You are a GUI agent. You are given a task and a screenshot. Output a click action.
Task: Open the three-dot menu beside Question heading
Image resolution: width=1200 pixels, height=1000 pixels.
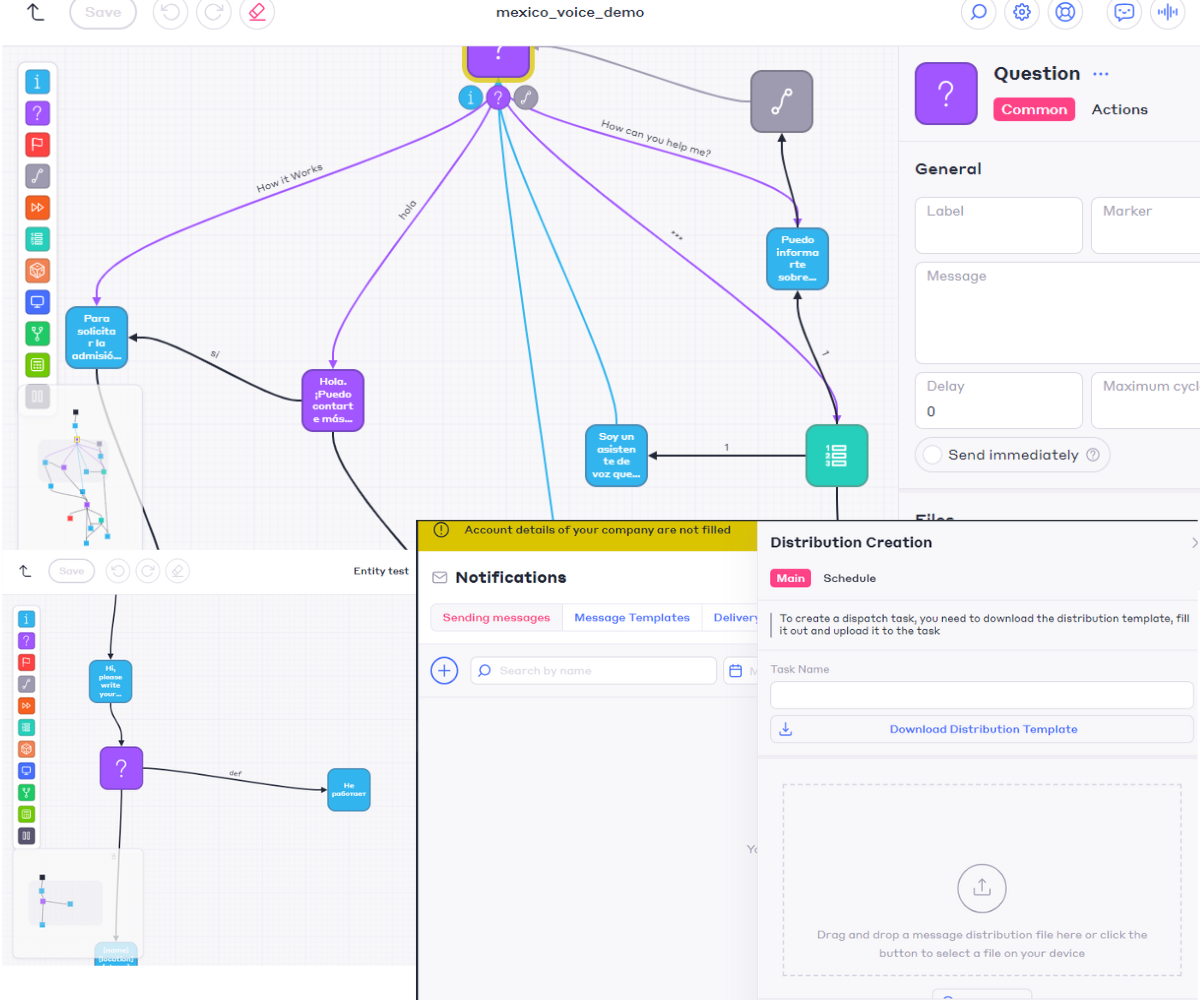1101,74
